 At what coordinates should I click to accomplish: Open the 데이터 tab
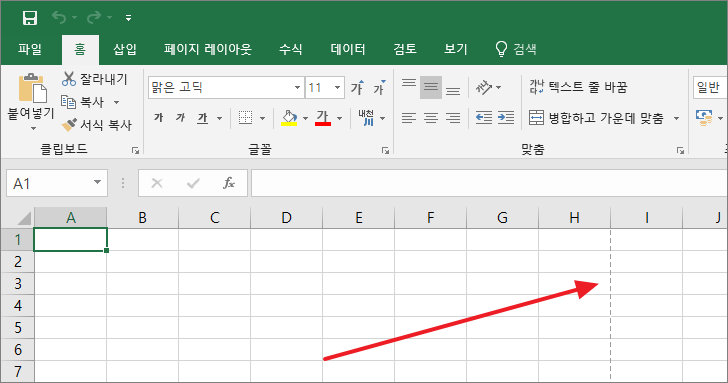(x=348, y=49)
